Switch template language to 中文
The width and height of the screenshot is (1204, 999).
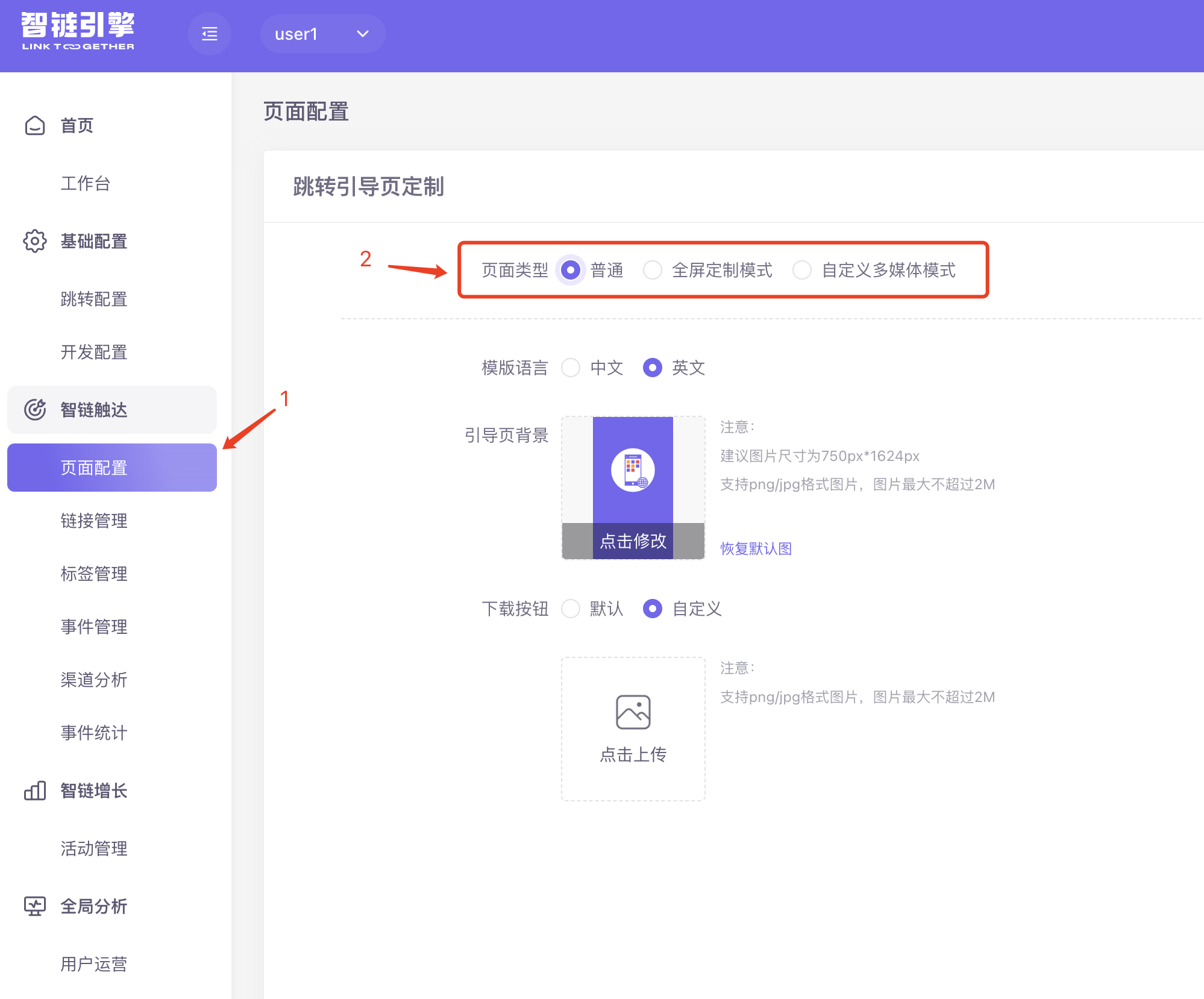point(571,368)
